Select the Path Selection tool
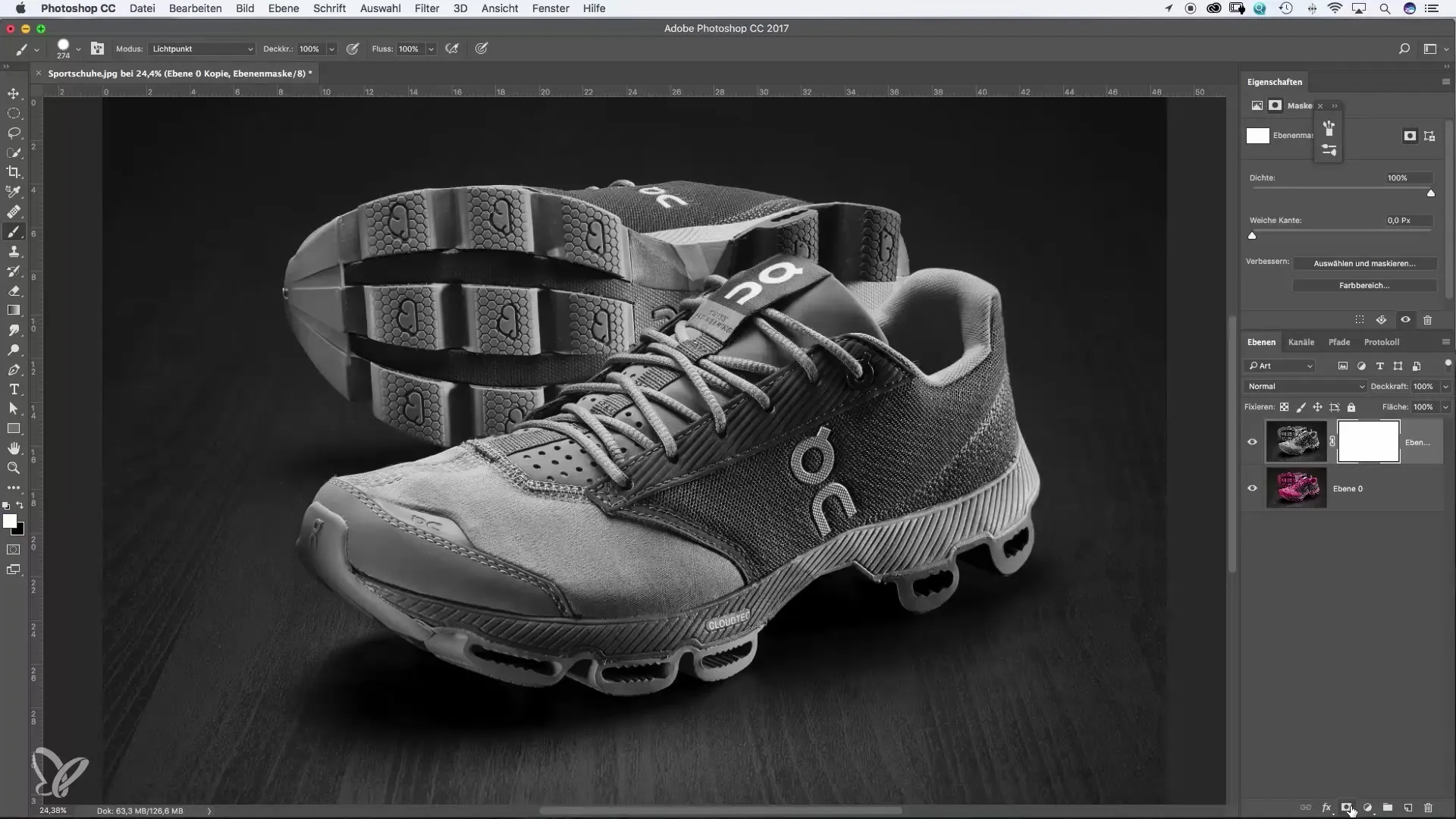1456x819 pixels. (x=14, y=409)
